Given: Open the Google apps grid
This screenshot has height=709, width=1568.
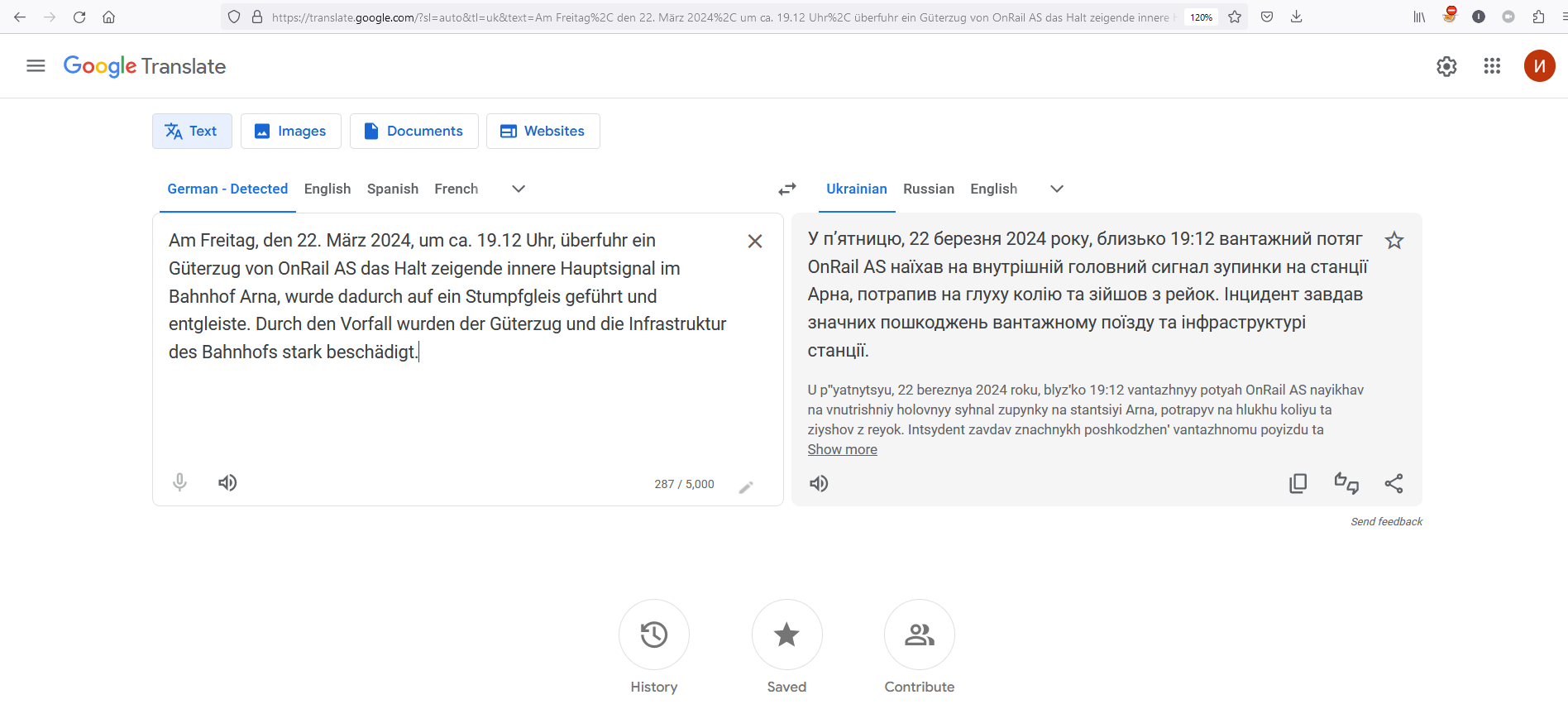Looking at the screenshot, I should tap(1492, 66).
